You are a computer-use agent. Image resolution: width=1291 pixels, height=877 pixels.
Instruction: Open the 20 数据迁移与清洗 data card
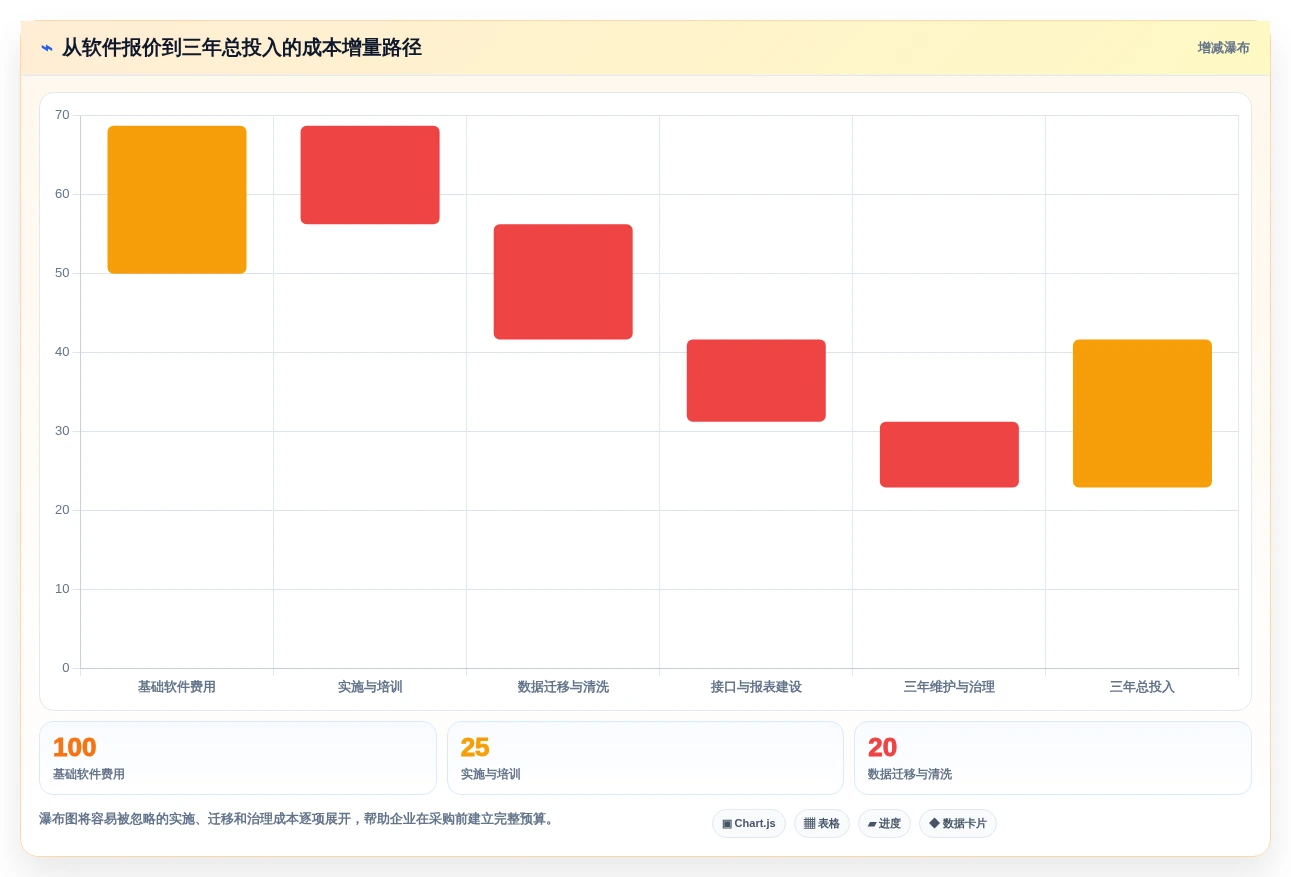click(1052, 758)
